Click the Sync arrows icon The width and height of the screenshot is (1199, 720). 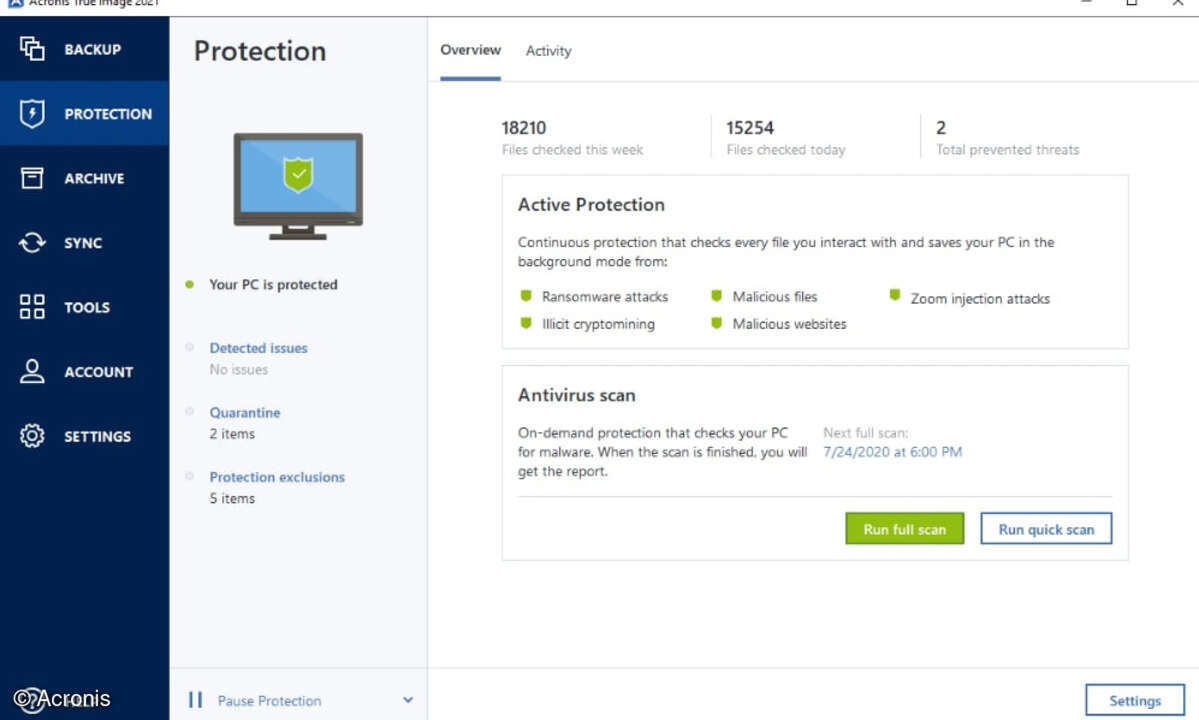click(x=31, y=242)
